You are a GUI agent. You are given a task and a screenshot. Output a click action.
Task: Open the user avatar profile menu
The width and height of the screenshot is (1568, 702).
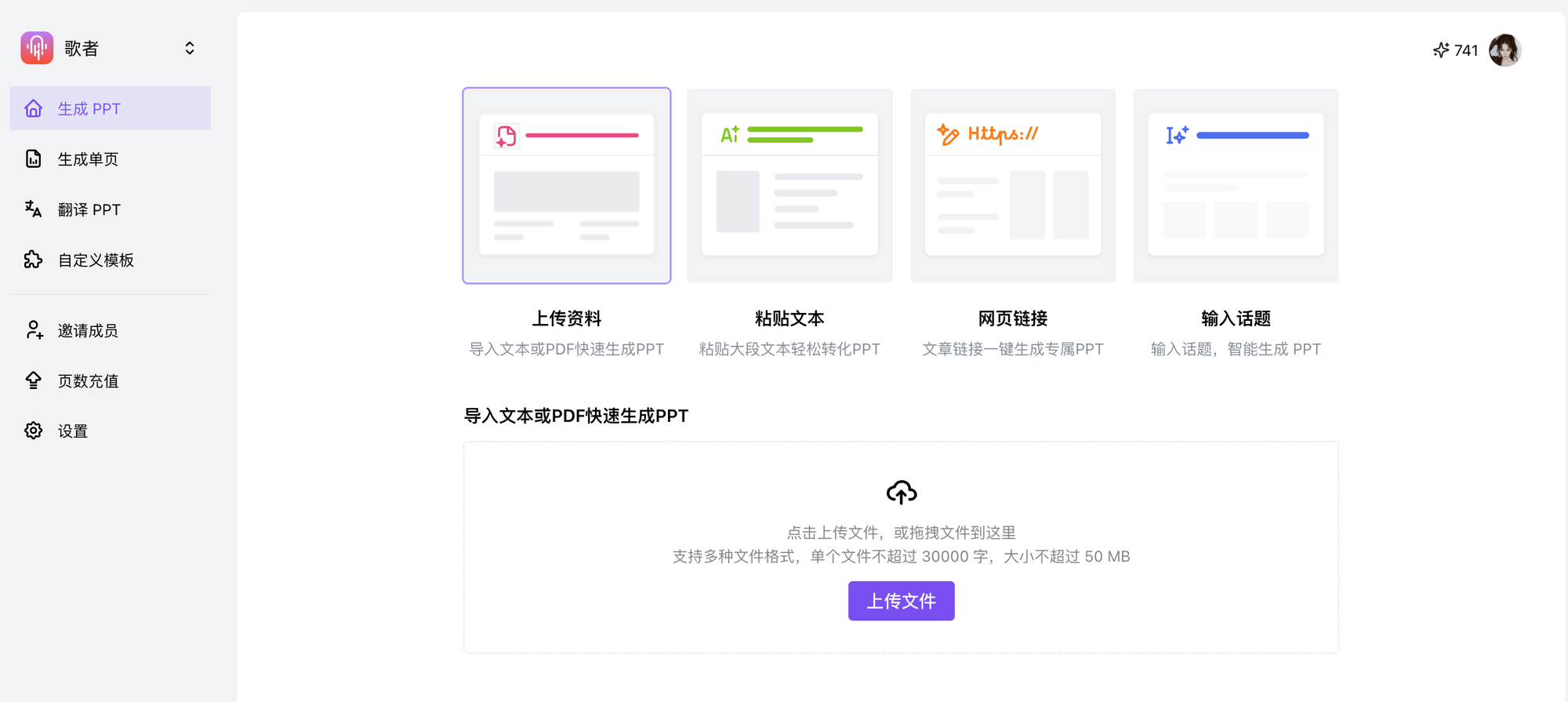(1504, 50)
